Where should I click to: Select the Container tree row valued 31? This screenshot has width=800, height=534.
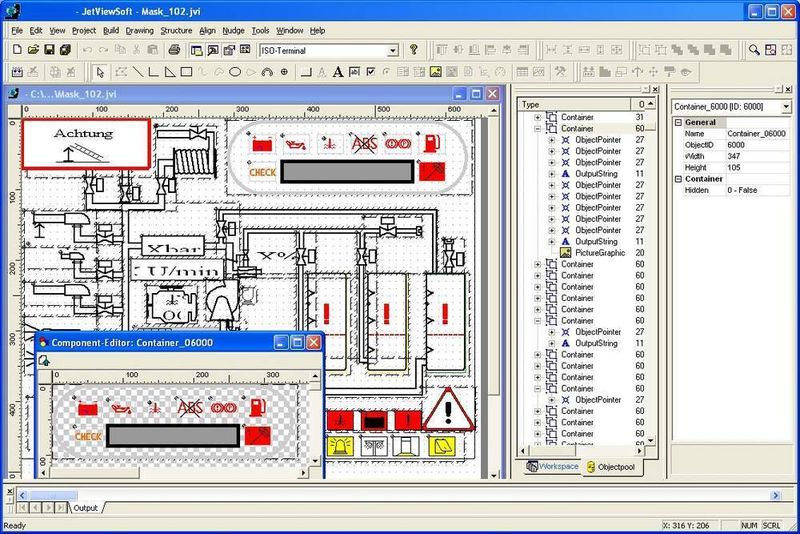pos(577,117)
